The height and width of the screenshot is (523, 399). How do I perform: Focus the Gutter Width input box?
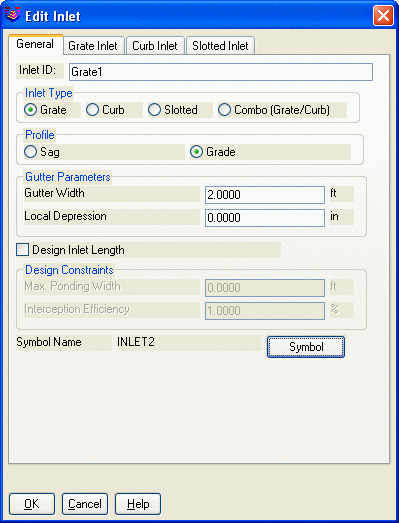point(265,195)
